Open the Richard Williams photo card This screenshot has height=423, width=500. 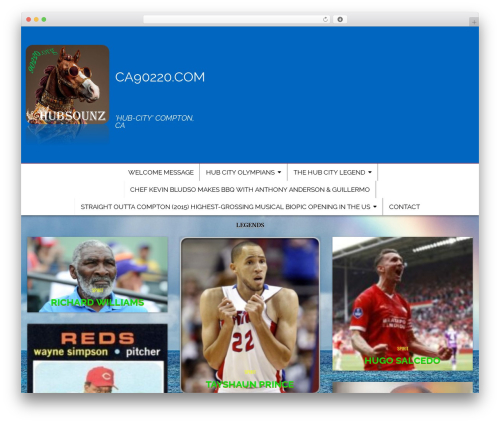(97, 274)
